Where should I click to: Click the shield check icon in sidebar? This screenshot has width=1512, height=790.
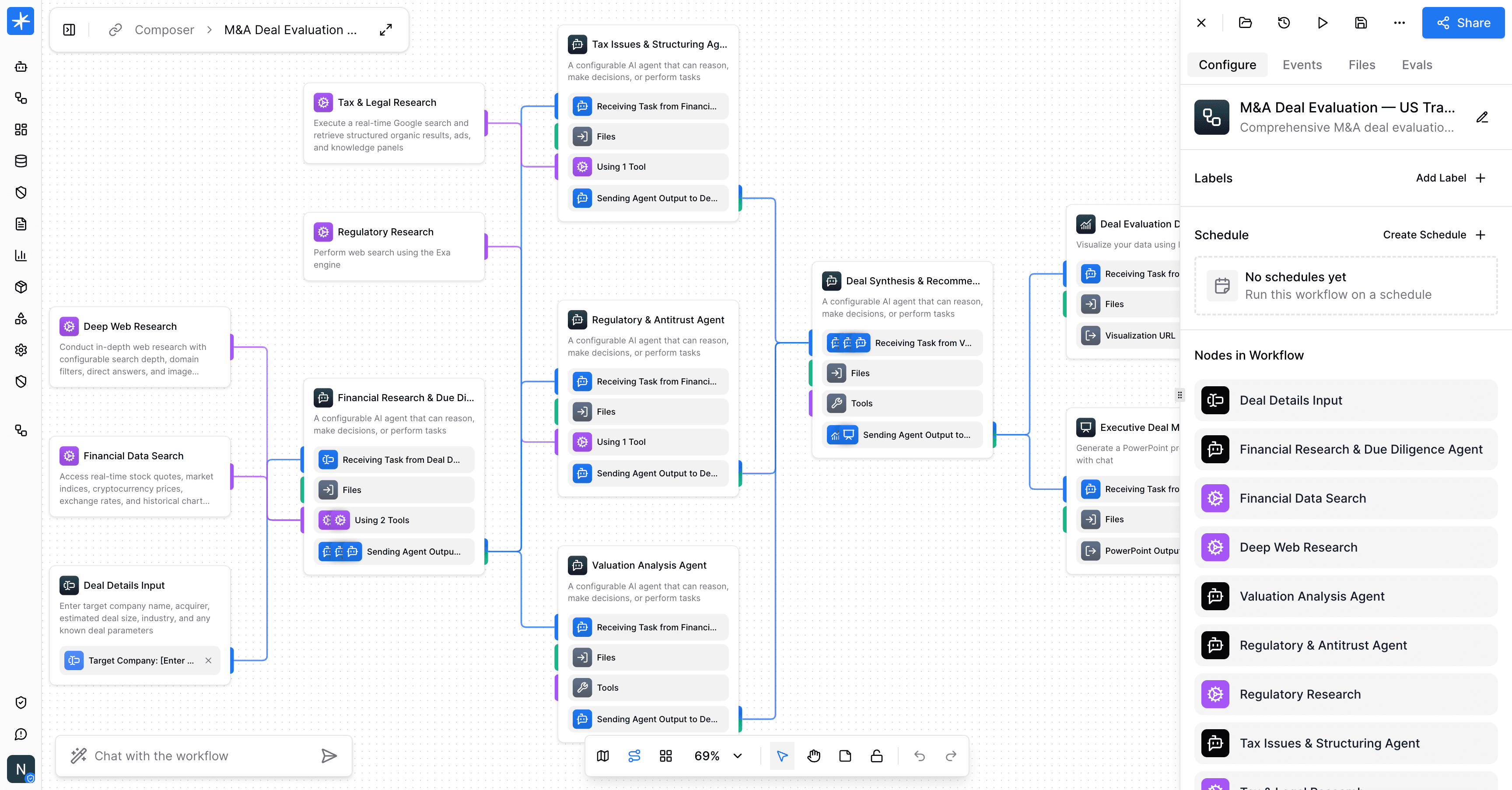point(21,703)
